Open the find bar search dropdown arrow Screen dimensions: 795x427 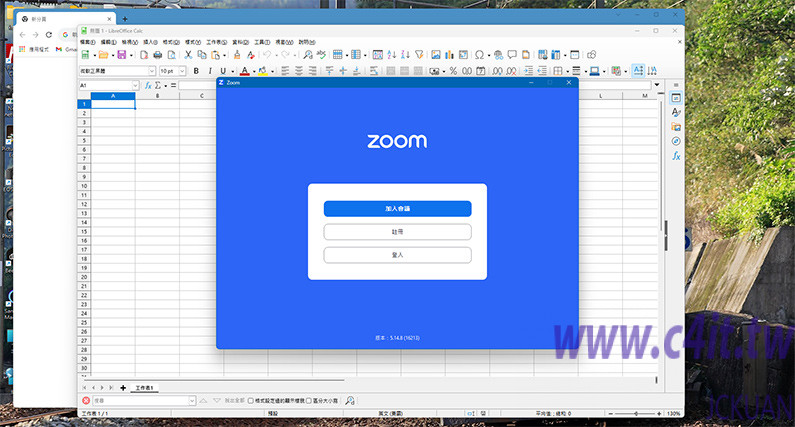192,401
